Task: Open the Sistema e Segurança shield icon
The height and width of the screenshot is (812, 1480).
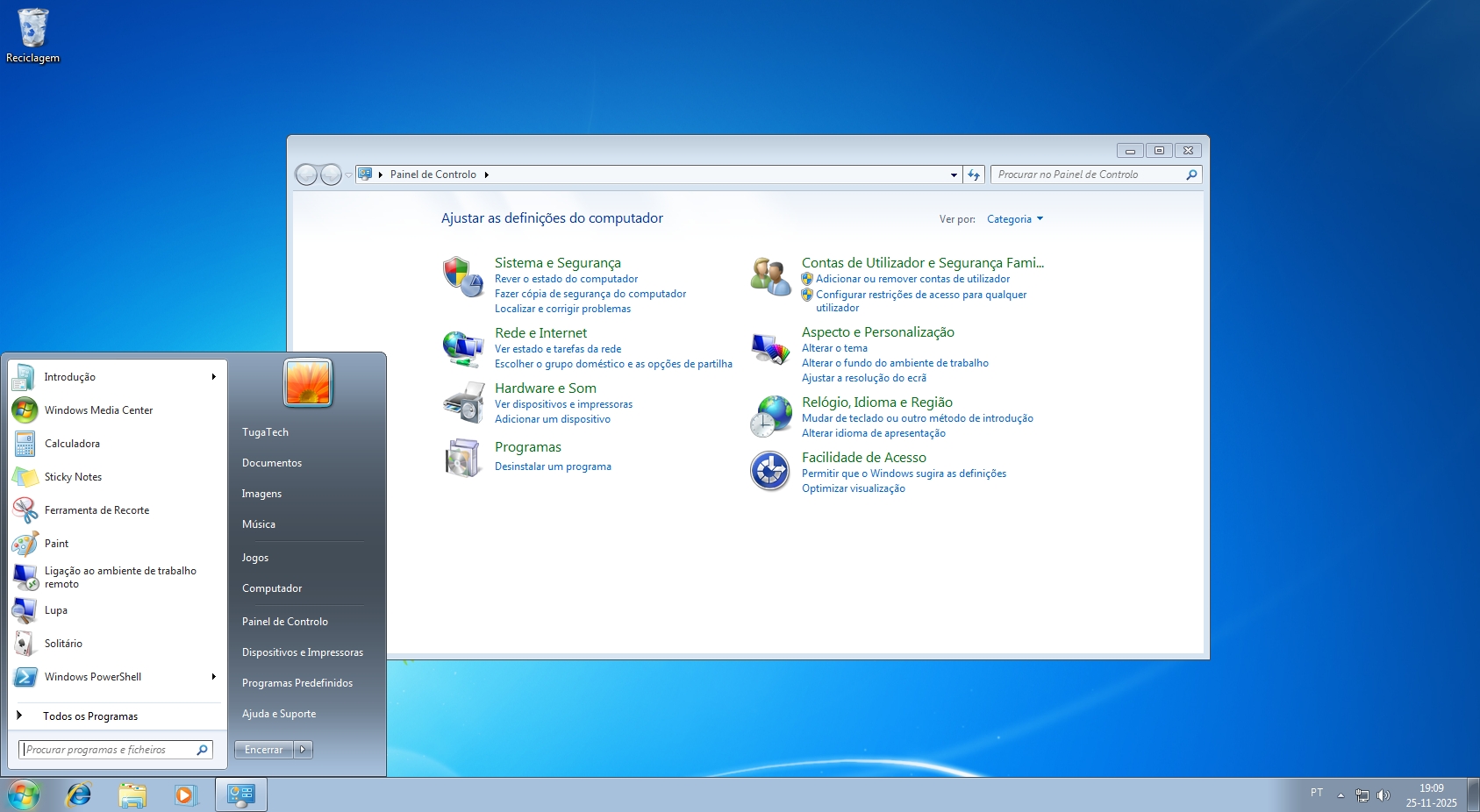Action: pos(462,276)
